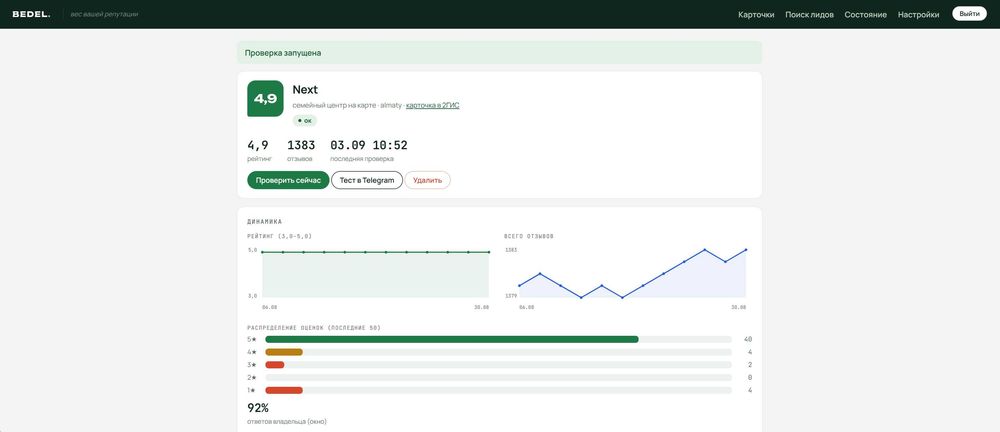Viewport: 1000px width, 432px height.
Task: Click the 5★ green distribution bar
Action: (452, 339)
